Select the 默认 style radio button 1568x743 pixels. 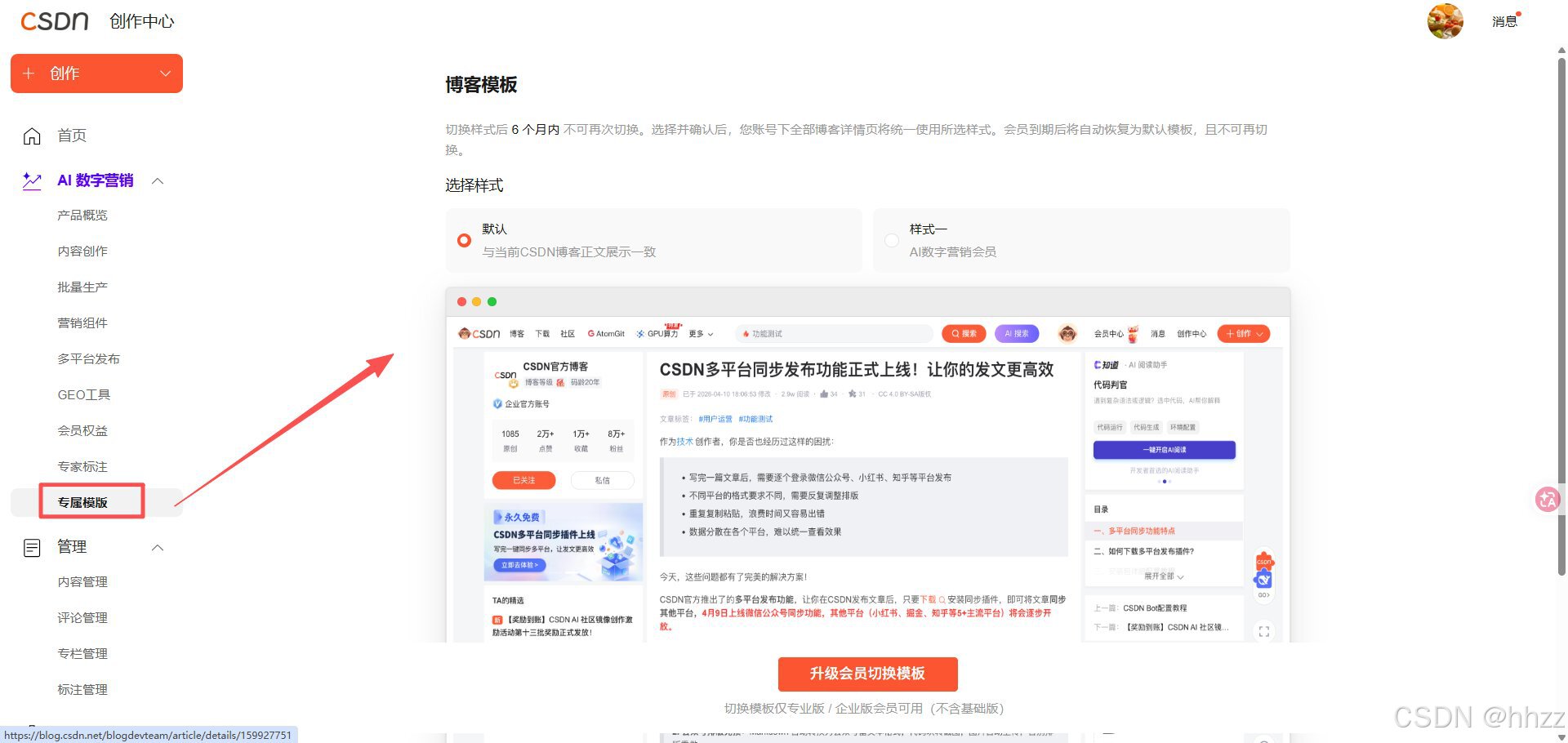[464, 240]
